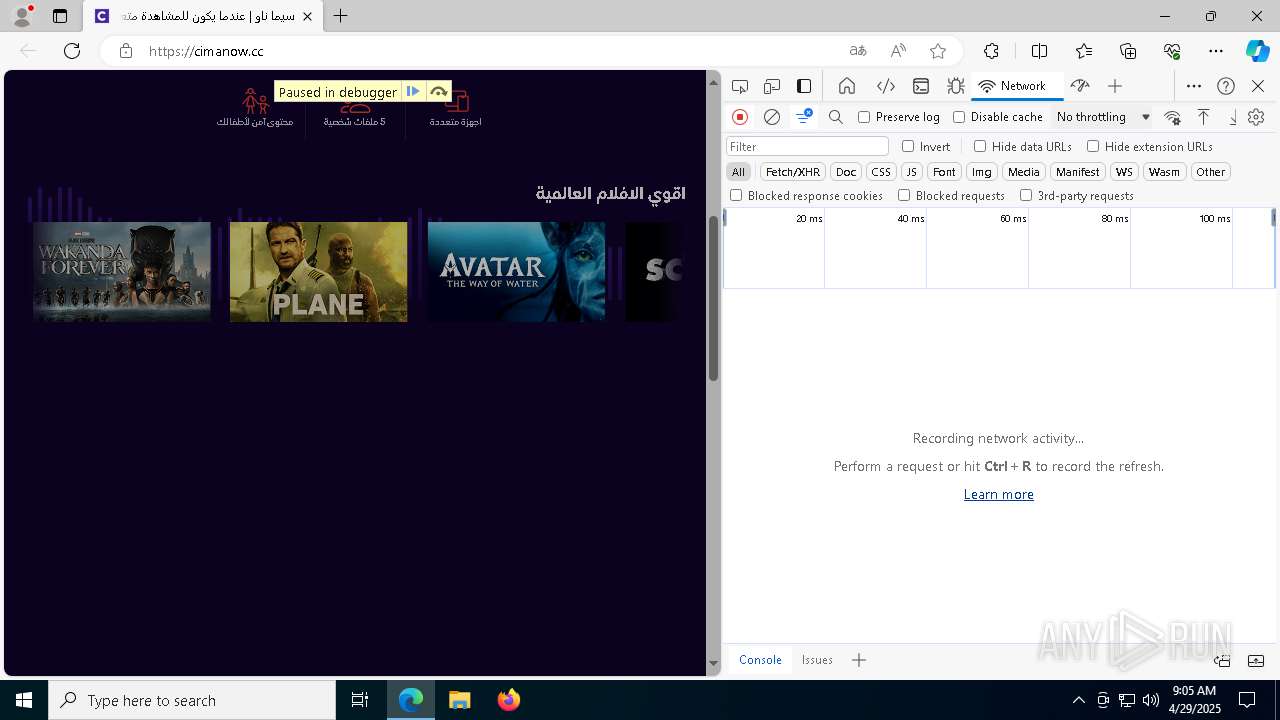The height and width of the screenshot is (720, 1280).
Task: Open the Elements panel code icon
Action: click(x=885, y=86)
